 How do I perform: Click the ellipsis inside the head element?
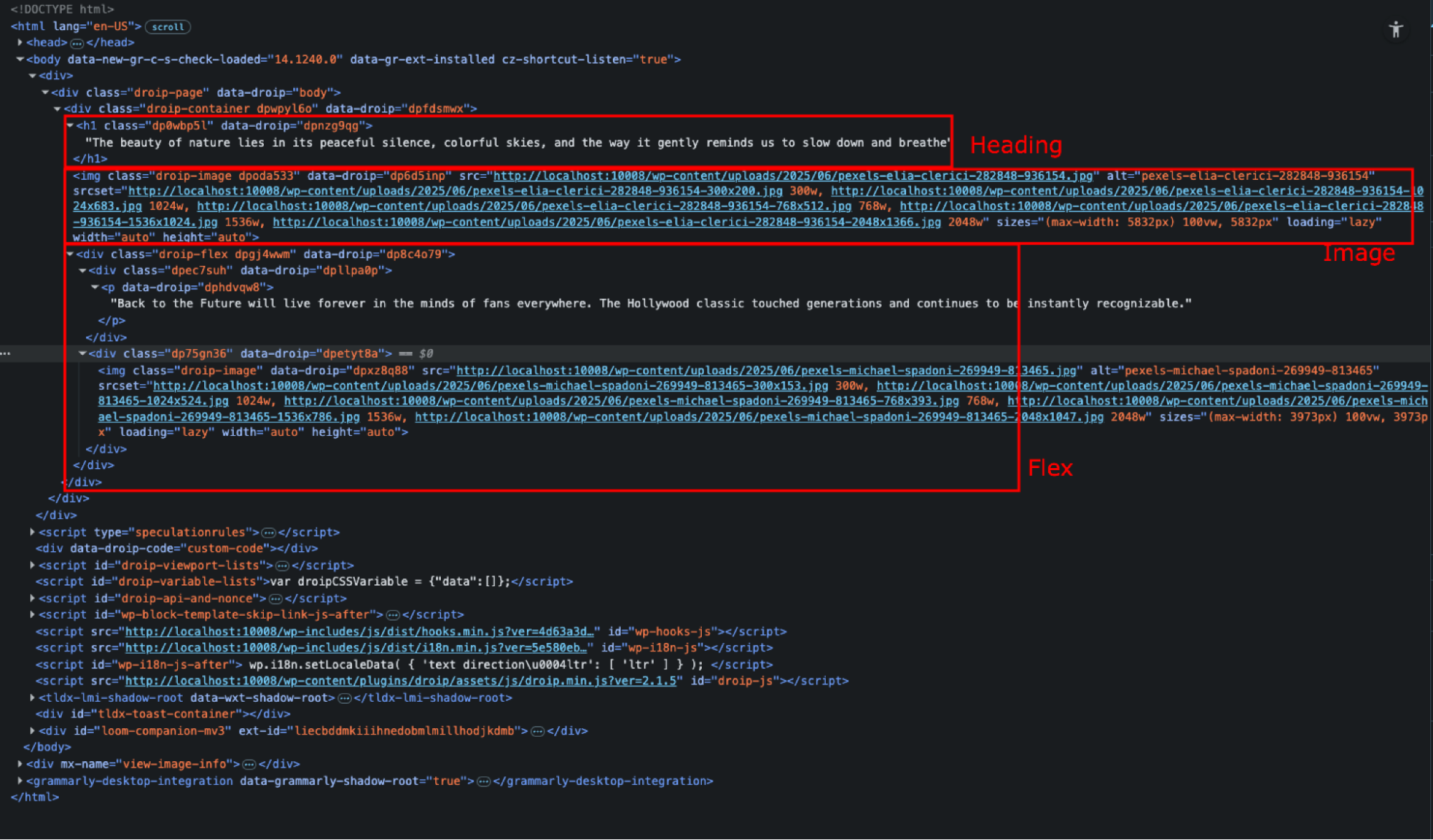77,42
